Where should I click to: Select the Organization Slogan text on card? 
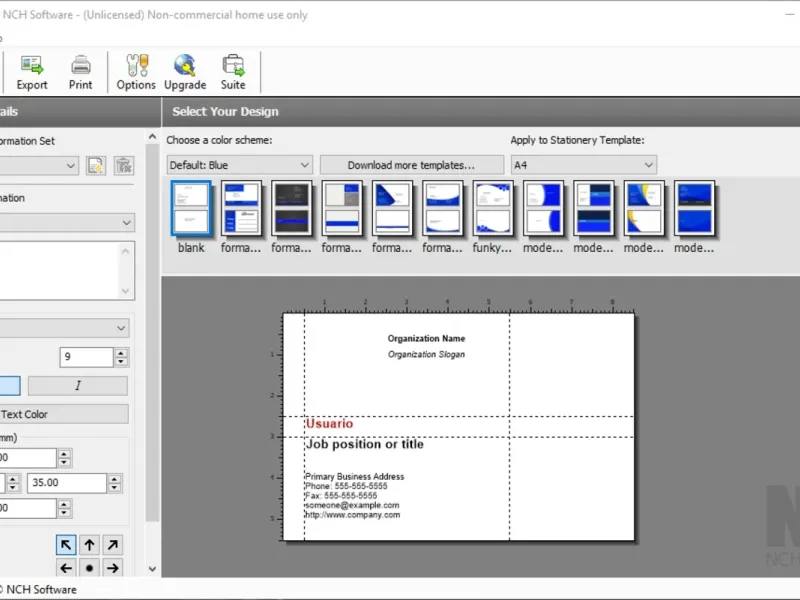[x=426, y=354]
